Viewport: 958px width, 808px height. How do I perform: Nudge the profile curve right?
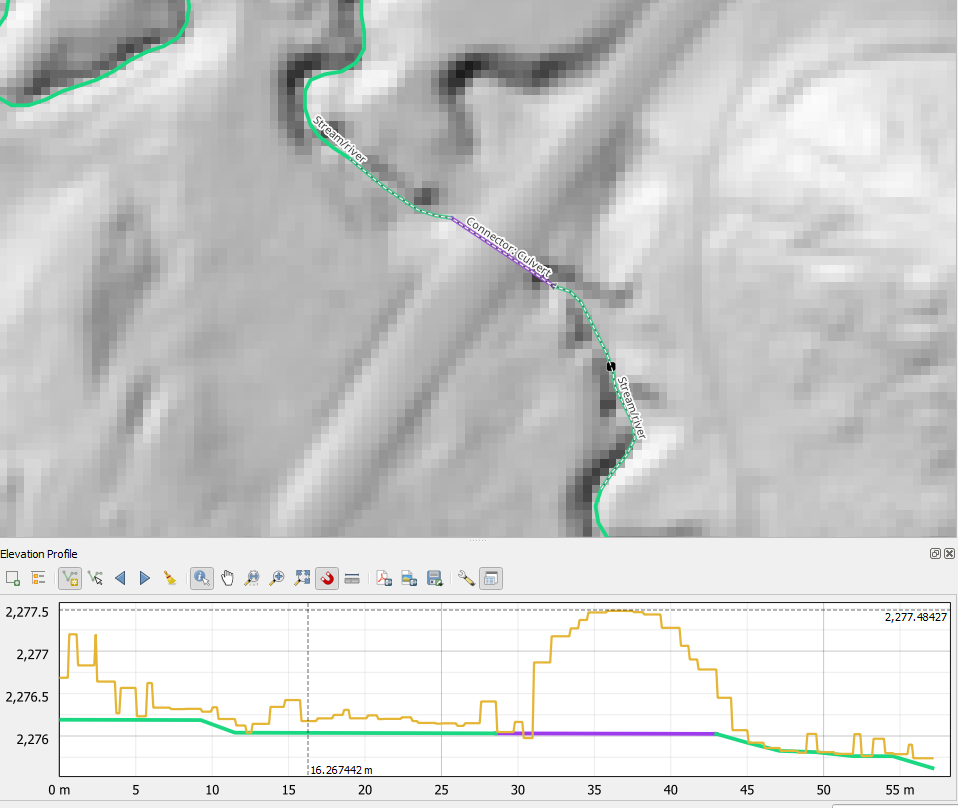point(144,577)
